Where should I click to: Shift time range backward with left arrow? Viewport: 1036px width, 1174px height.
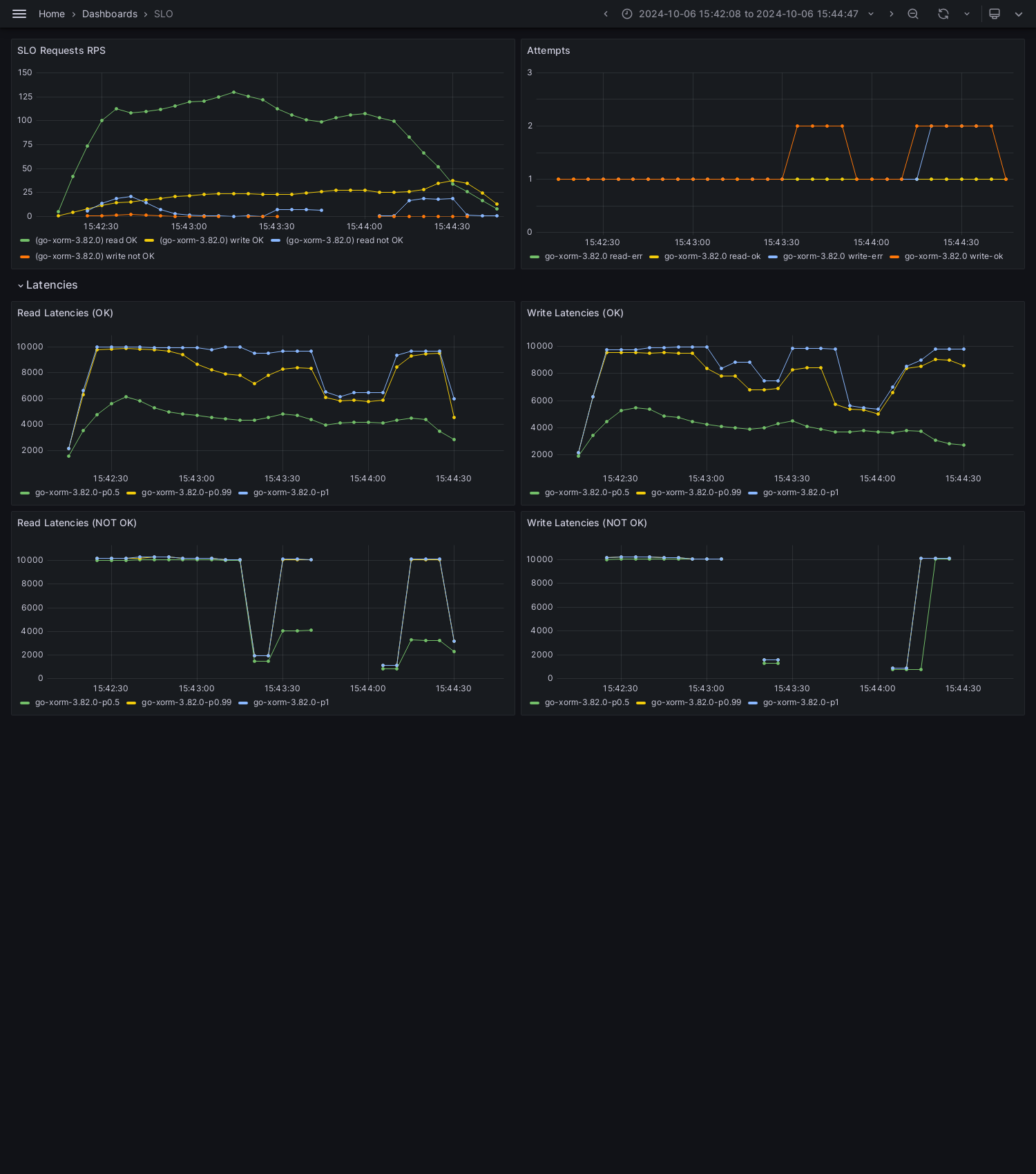click(606, 14)
